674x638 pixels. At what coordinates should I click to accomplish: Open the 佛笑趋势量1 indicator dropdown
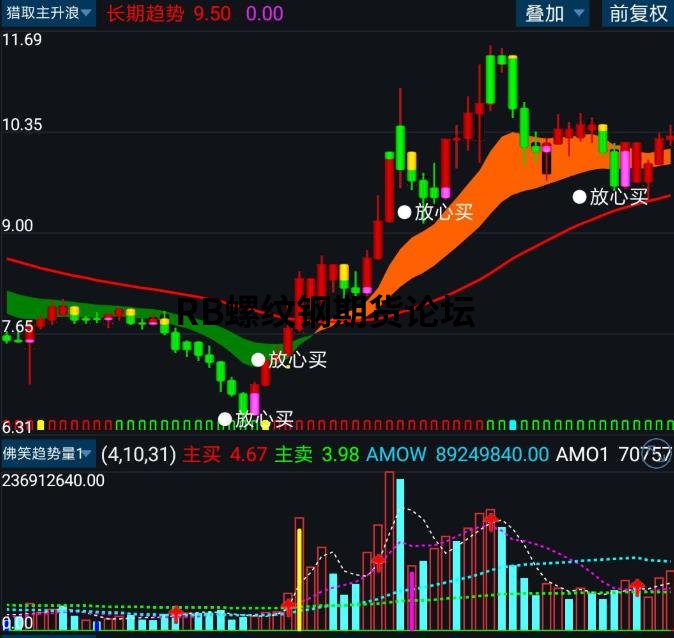[48, 453]
